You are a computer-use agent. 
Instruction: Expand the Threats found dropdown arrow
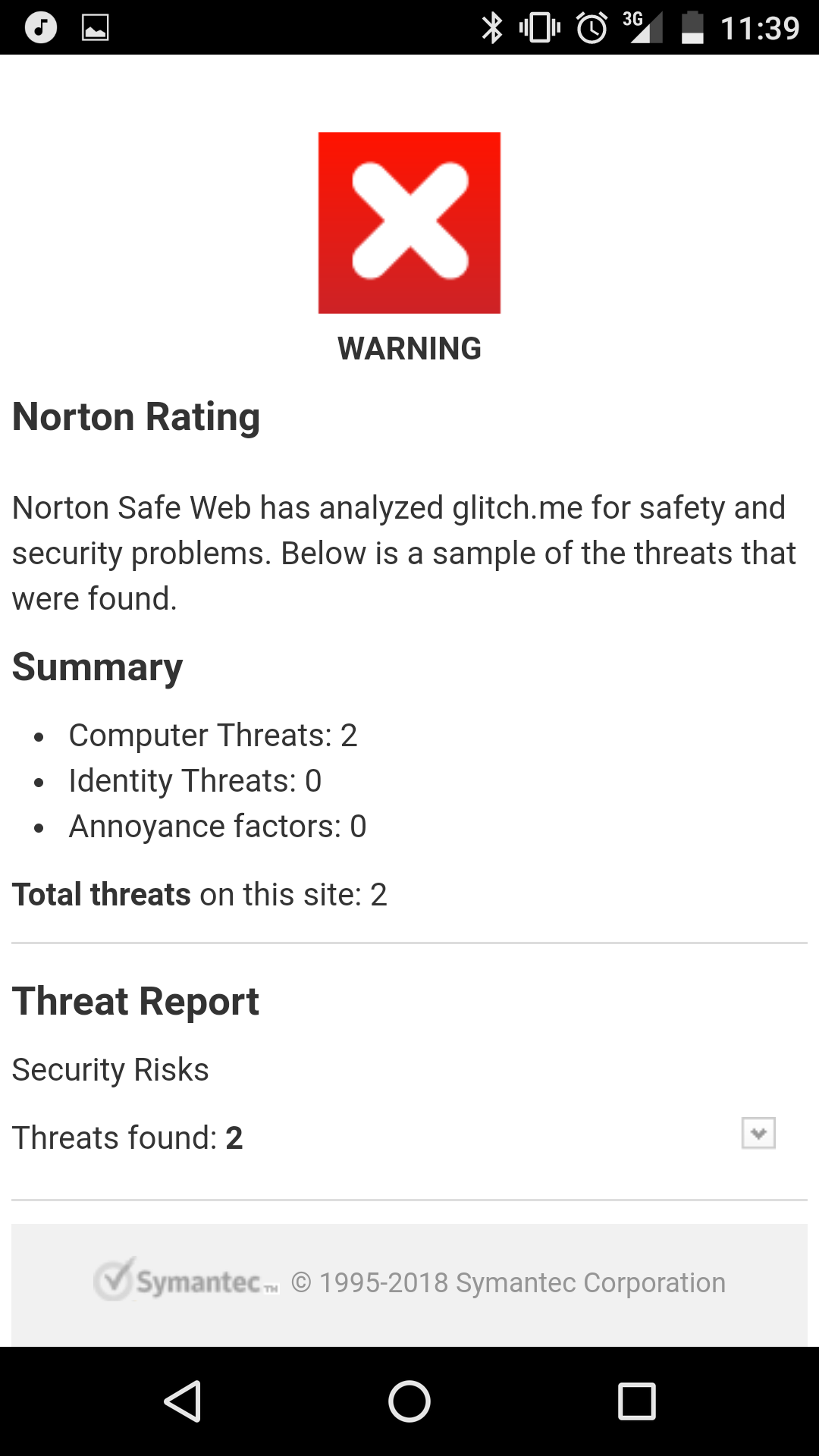pyautogui.click(x=758, y=1133)
